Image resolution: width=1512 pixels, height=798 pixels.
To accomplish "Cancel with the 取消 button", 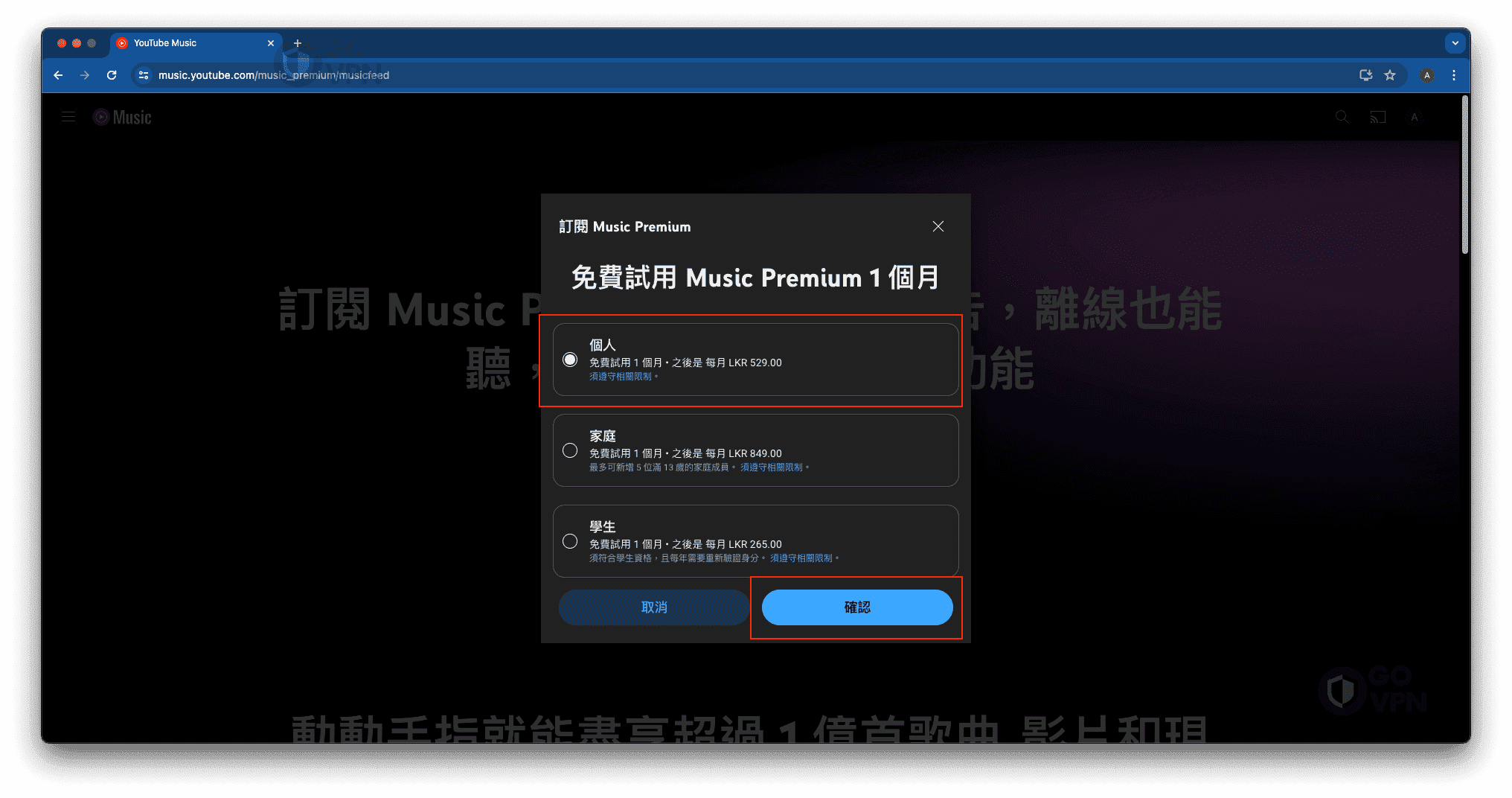I will coord(654,607).
